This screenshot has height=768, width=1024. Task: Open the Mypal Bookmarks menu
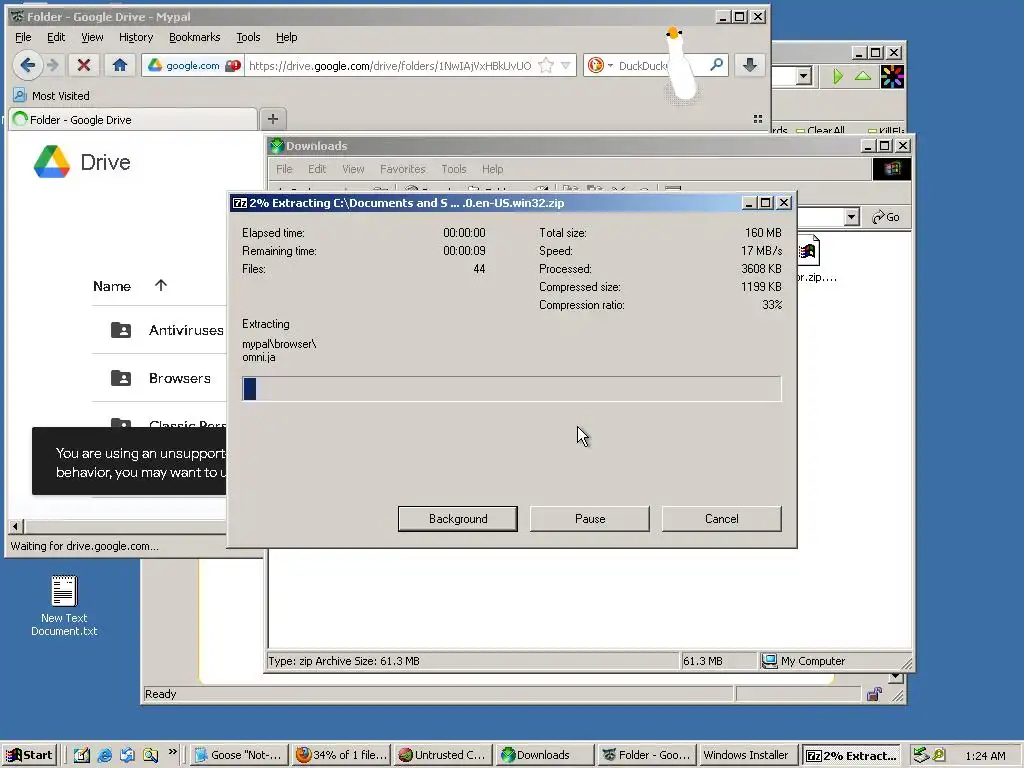[x=195, y=37]
